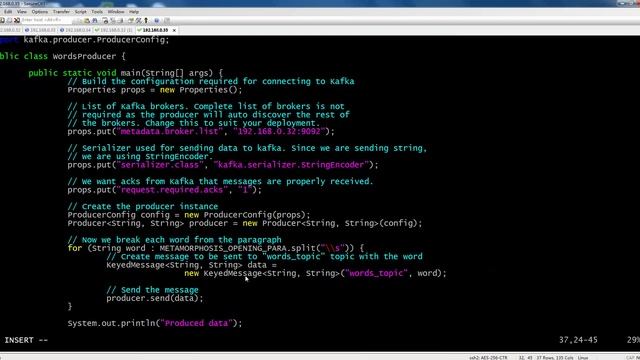Close the 192.168.0.35 session tab
The image size is (640, 360).
(x=174, y=30)
